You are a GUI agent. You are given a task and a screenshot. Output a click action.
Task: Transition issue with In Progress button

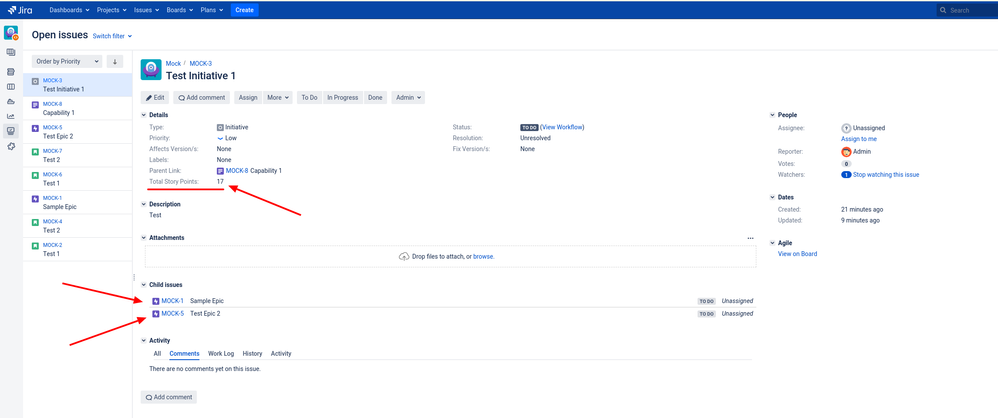(x=342, y=97)
